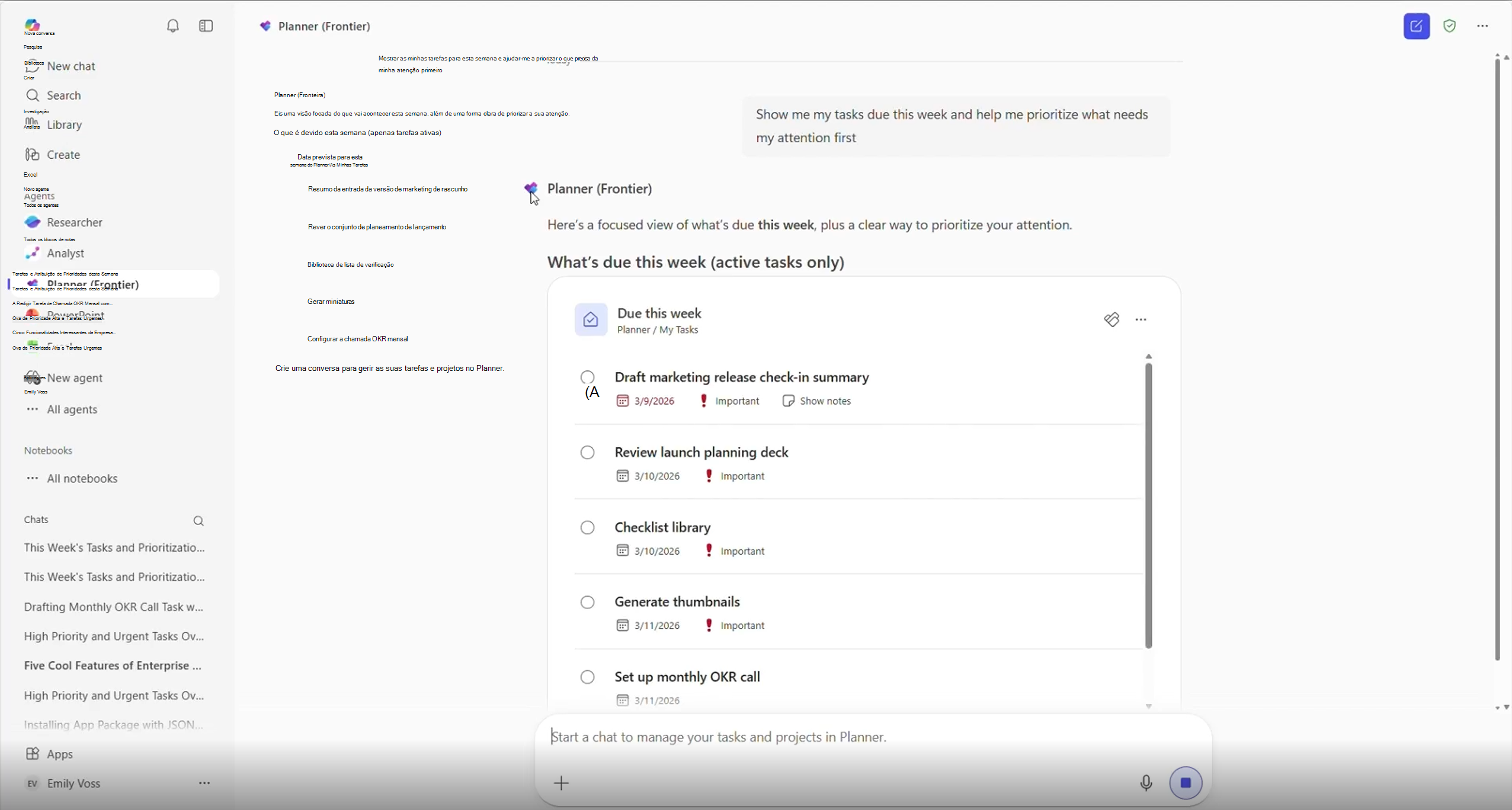The image size is (1512, 810).
Task: Click the microphone voice input icon
Action: [1146, 783]
